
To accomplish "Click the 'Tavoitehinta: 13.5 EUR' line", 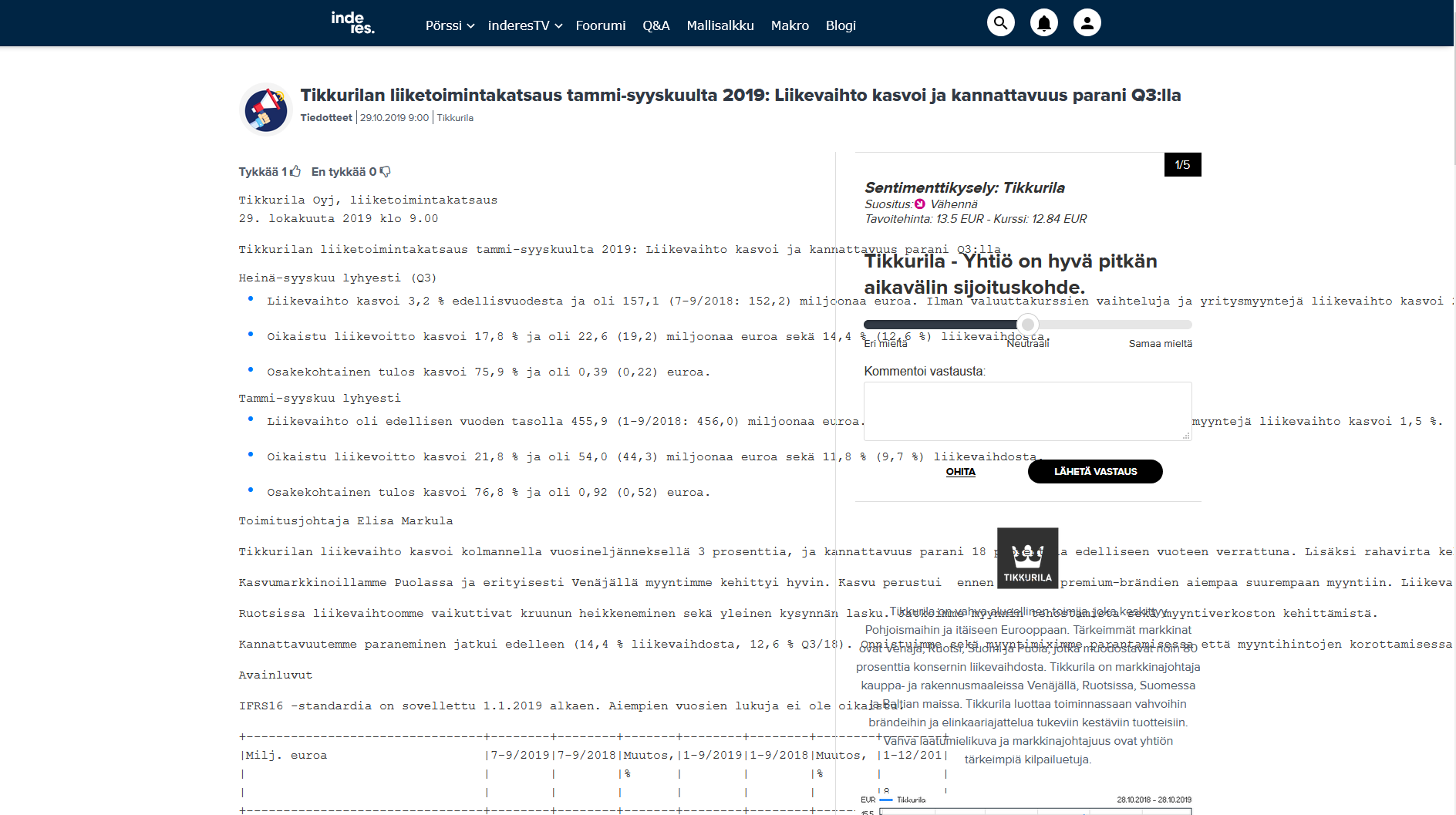I will click(x=976, y=219).
